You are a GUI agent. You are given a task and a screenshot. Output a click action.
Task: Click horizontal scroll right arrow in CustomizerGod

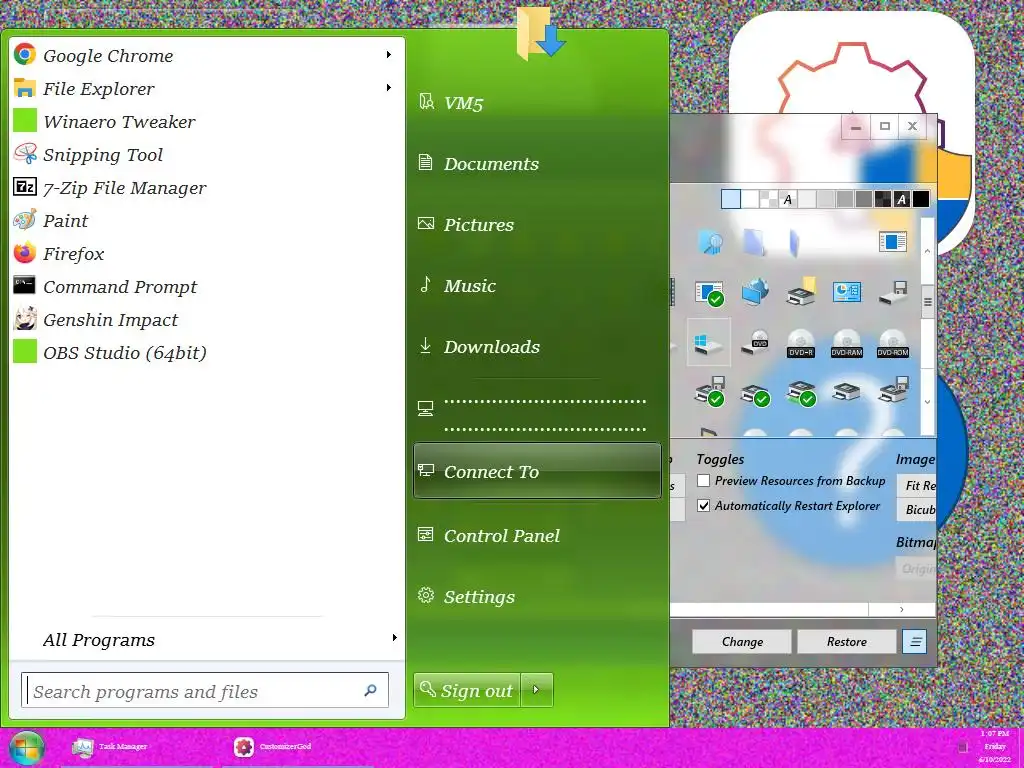pyautogui.click(x=902, y=609)
